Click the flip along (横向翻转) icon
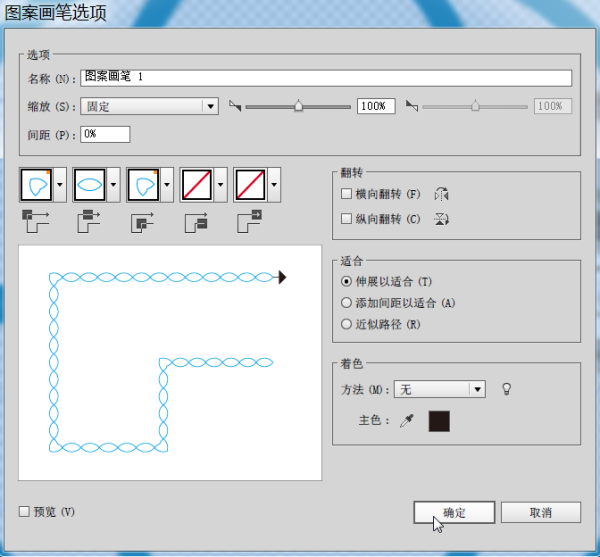Viewport: 600px width, 557px height. [x=442, y=194]
